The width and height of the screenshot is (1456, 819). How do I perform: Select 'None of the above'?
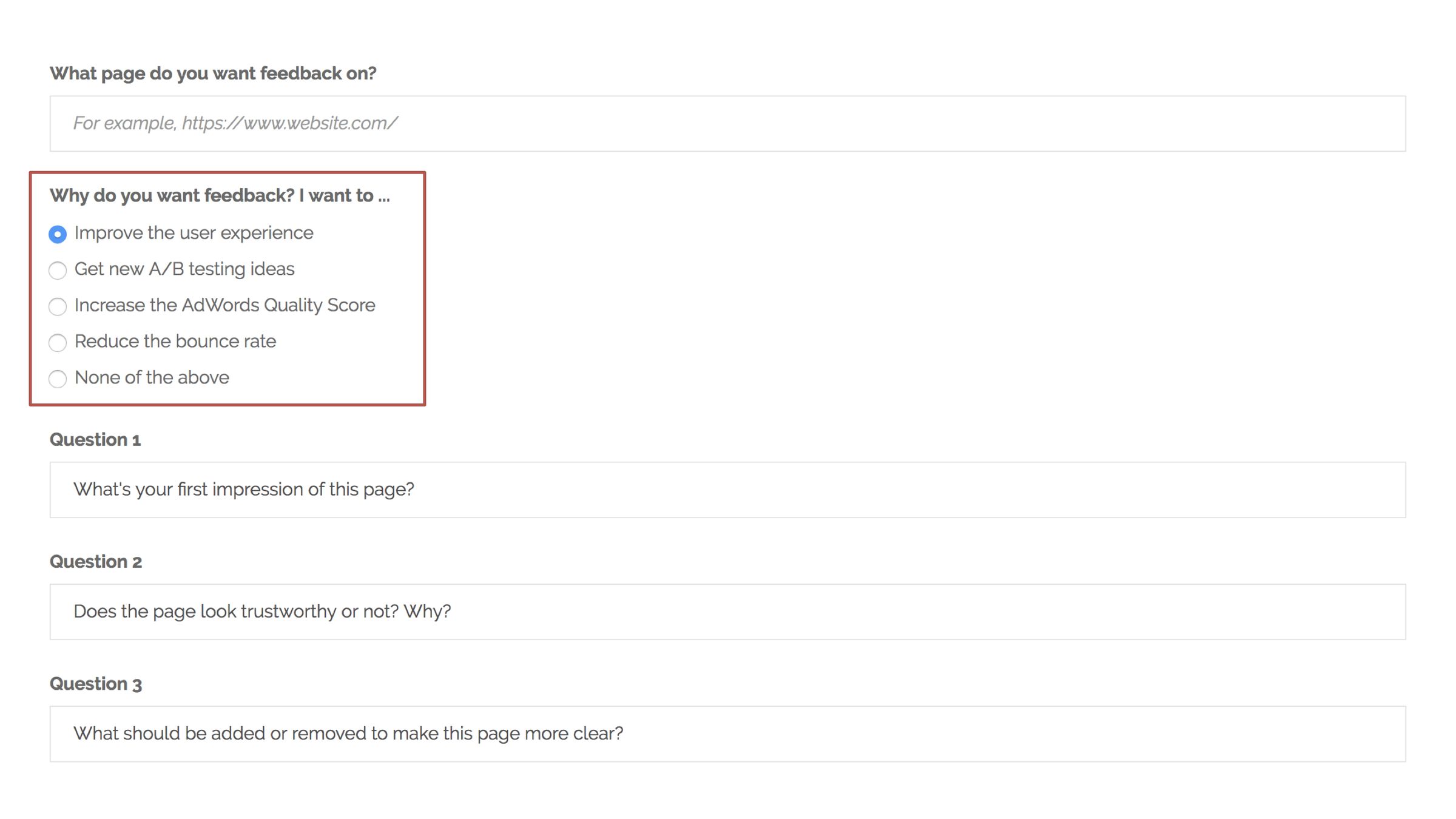point(58,379)
